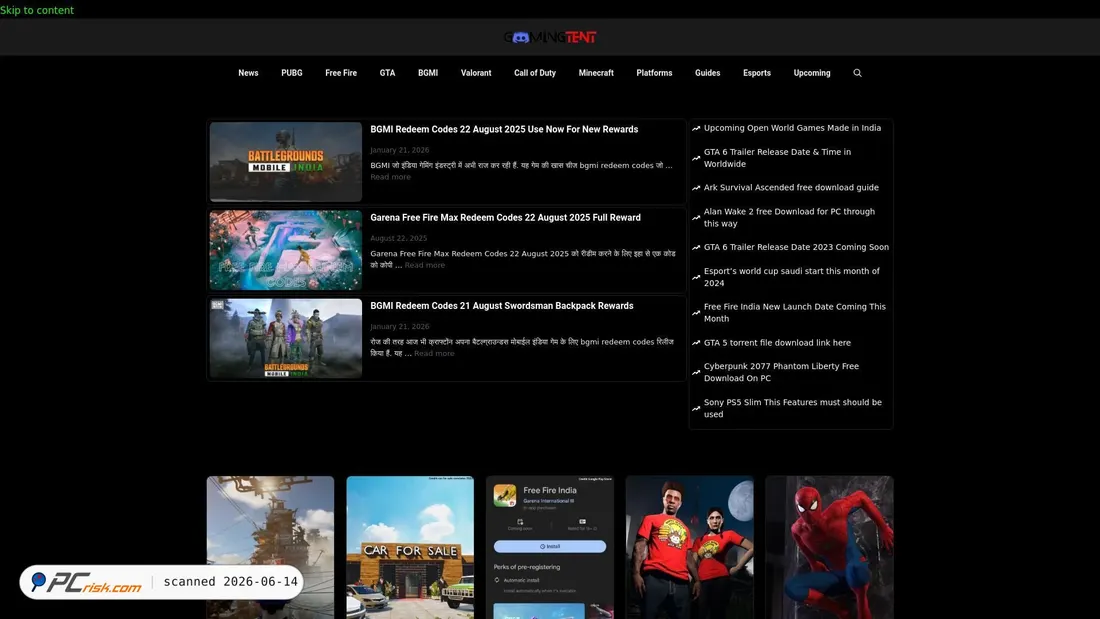
Task: Open Upcoming Open World Games Made in India
Action: [792, 128]
